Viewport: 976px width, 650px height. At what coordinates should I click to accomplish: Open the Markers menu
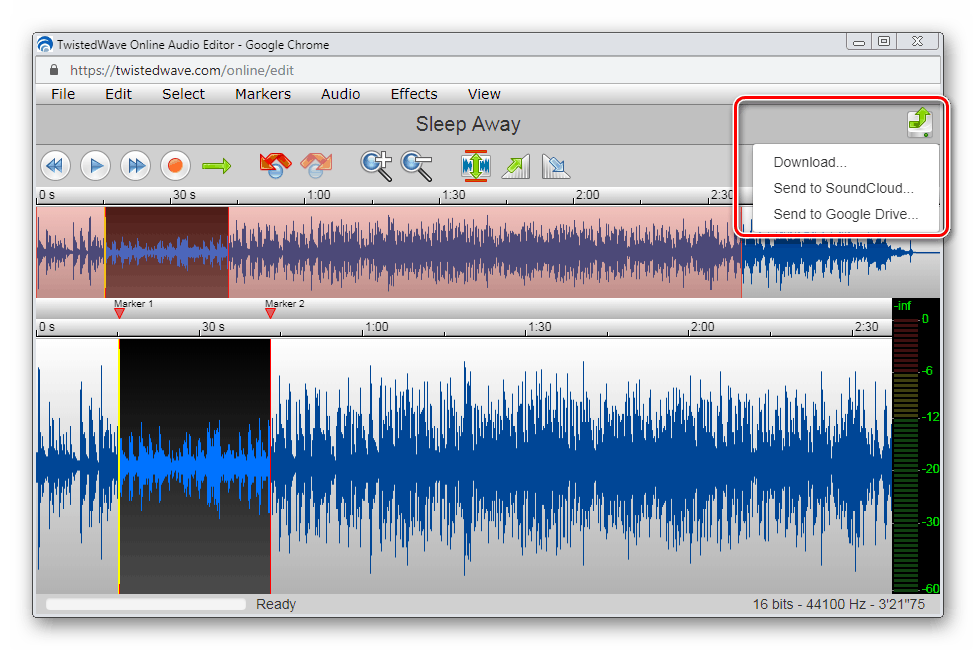pos(263,94)
